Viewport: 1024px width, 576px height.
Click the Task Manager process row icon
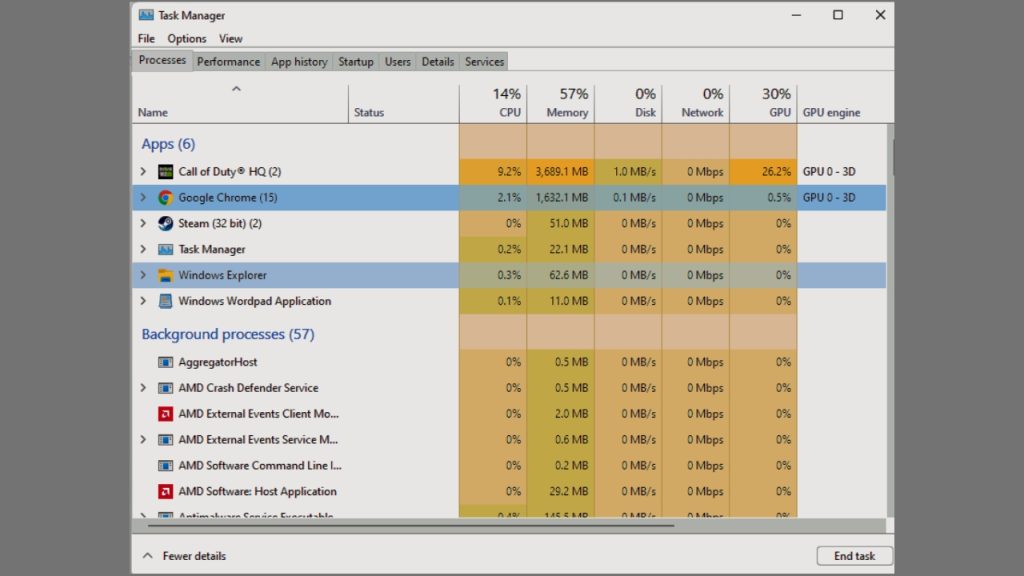pyautogui.click(x=165, y=249)
